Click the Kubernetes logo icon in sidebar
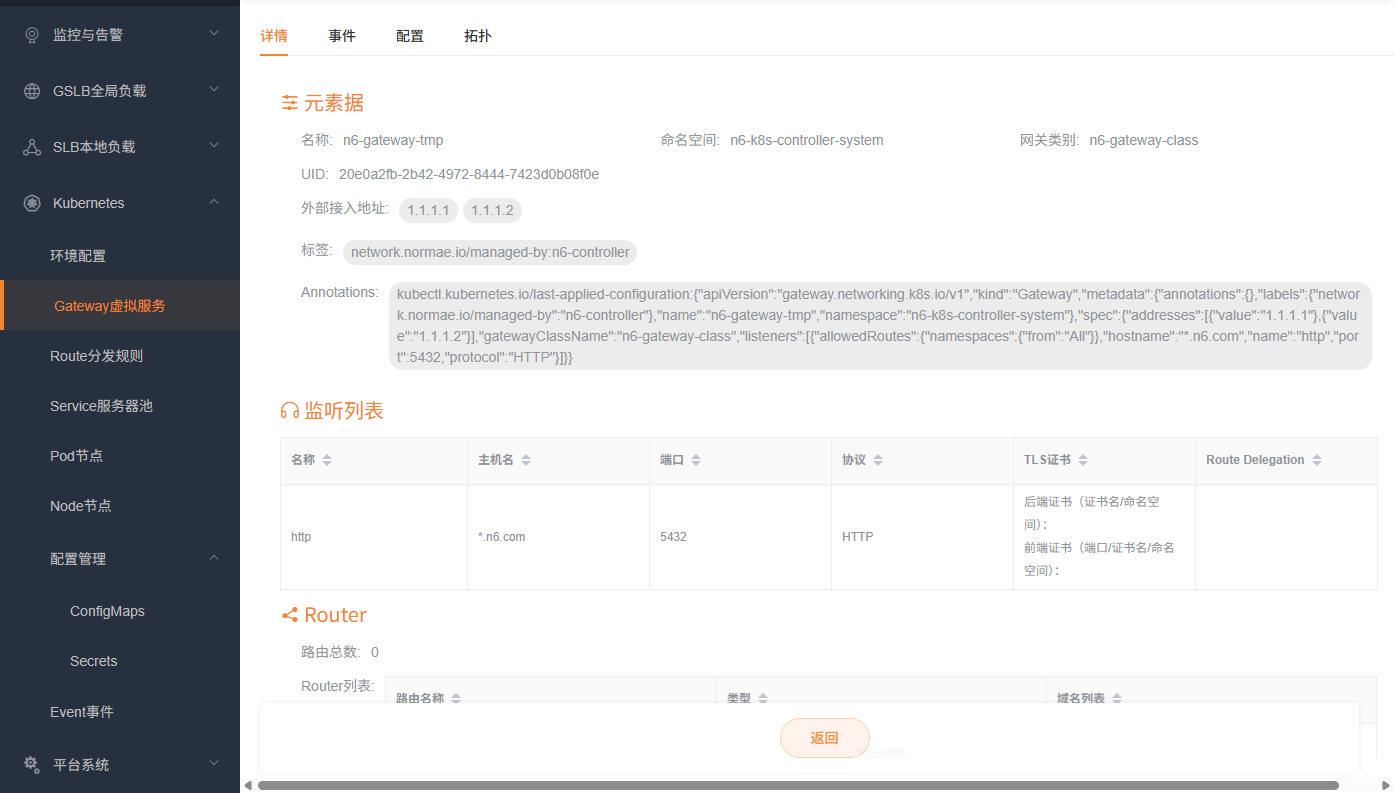Image resolution: width=1394 pixels, height=793 pixels. pos(32,203)
